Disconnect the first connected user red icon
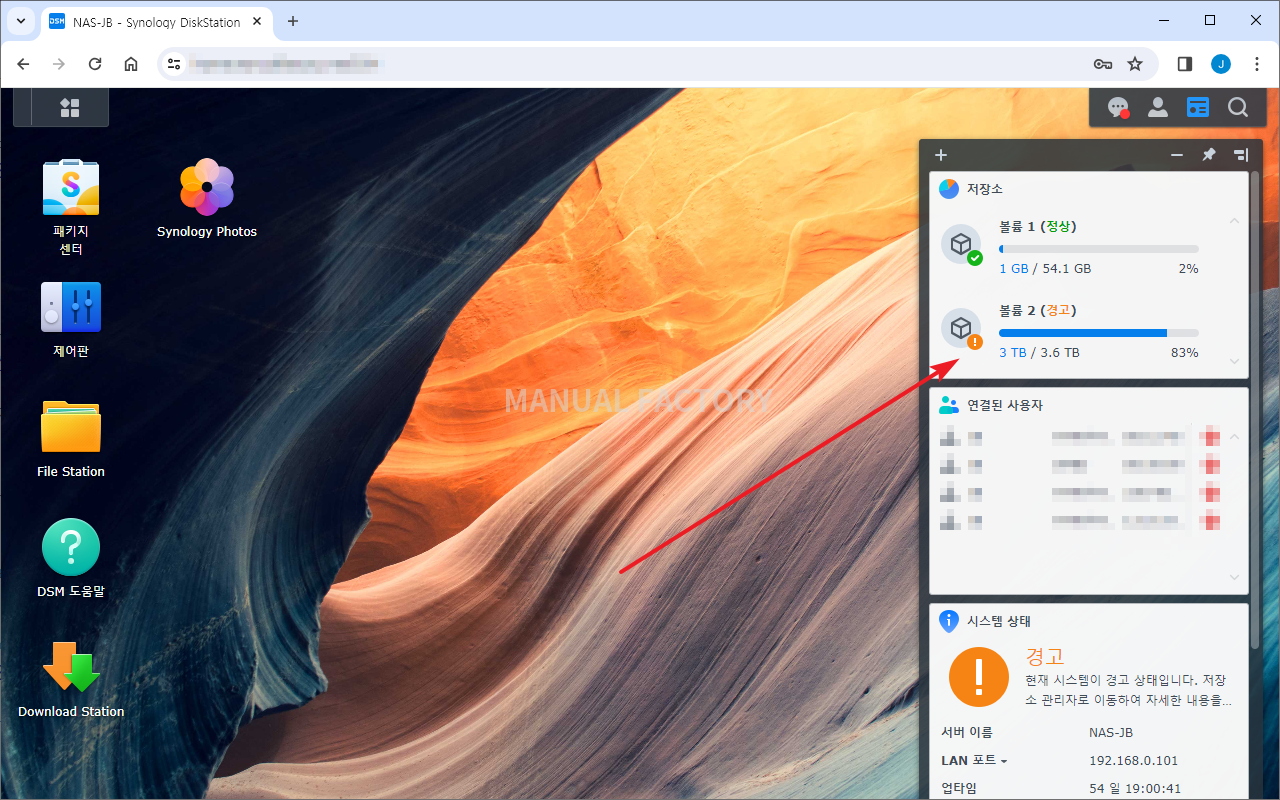1280x800 pixels. [x=1211, y=437]
